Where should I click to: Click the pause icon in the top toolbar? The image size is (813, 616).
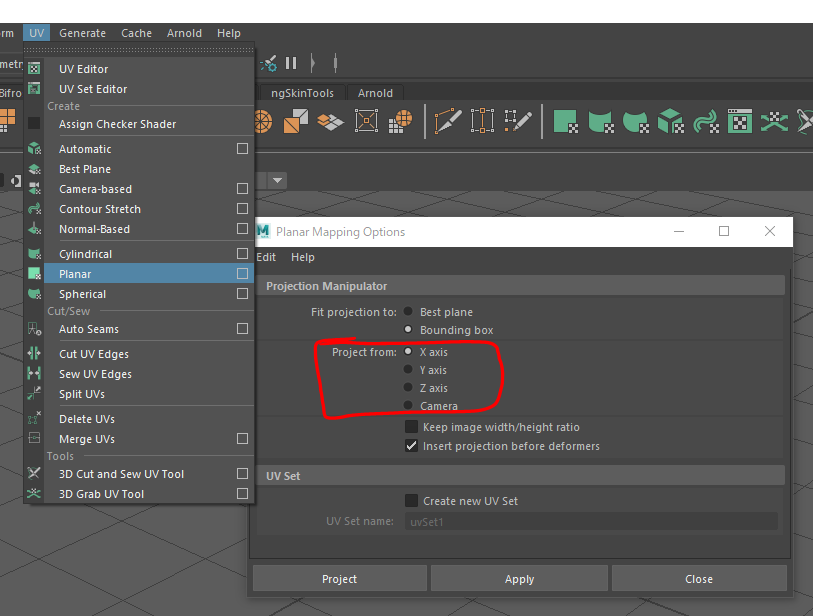[x=291, y=63]
